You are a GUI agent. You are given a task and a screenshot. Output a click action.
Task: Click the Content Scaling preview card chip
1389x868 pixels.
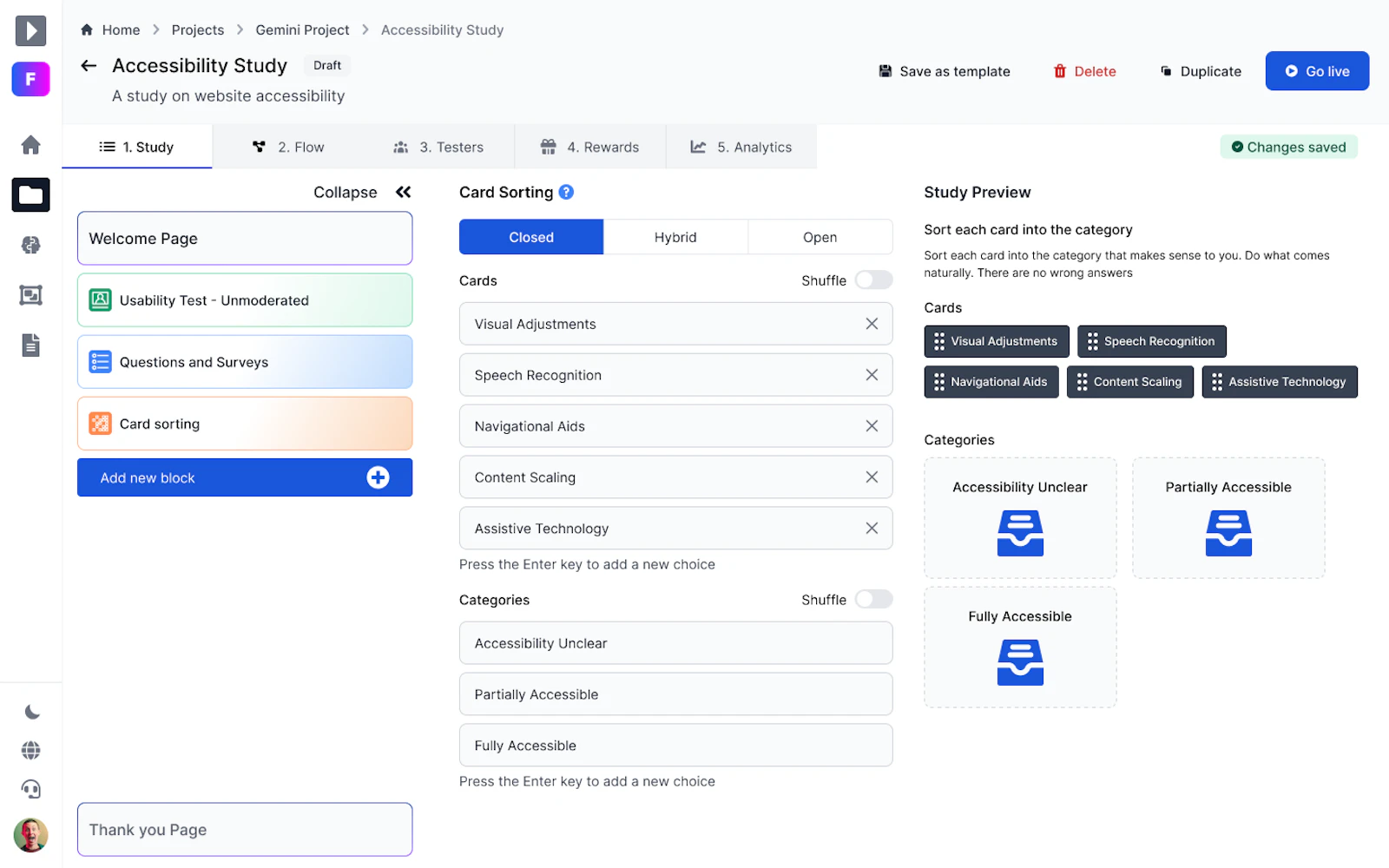tap(1130, 382)
